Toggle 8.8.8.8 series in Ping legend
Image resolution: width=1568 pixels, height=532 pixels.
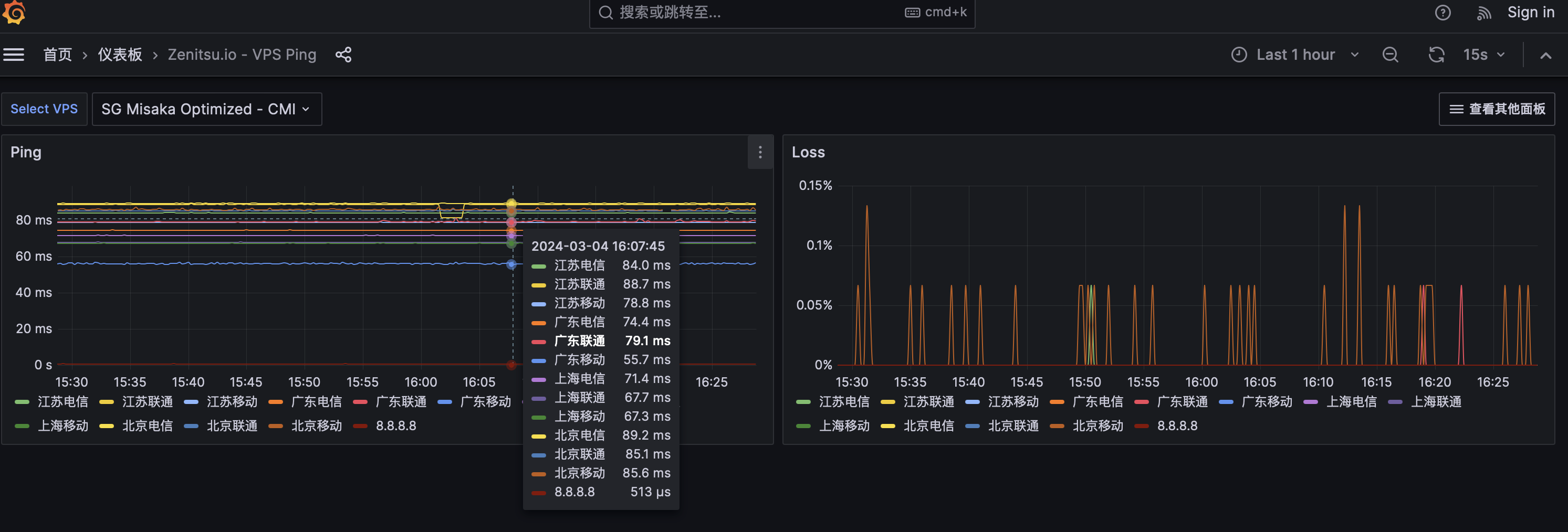point(395,425)
